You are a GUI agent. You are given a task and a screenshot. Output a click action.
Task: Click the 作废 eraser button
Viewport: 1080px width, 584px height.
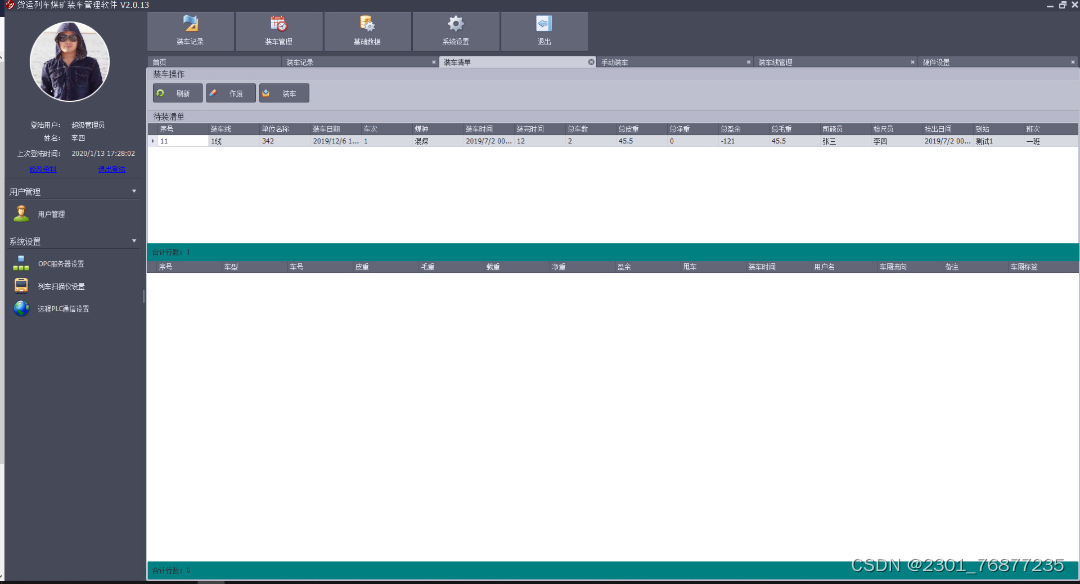[231, 93]
